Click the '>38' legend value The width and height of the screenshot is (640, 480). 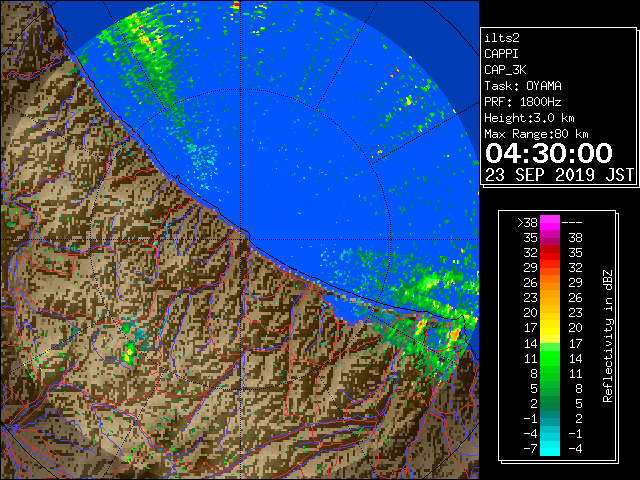tap(527, 222)
